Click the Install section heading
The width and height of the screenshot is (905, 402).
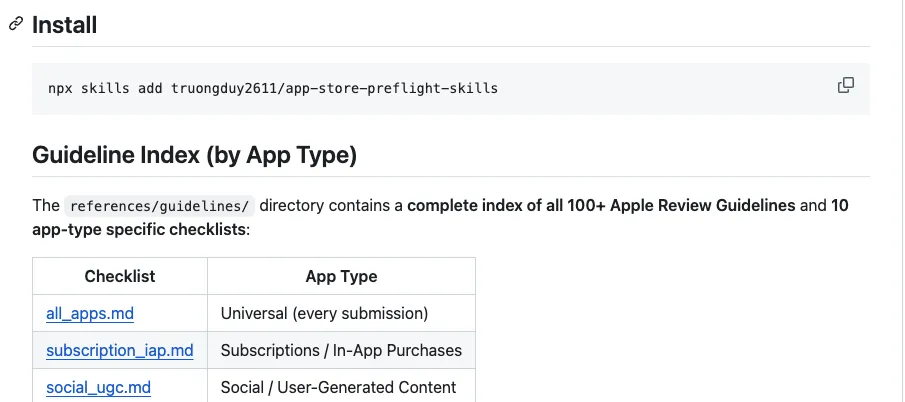[x=65, y=25]
